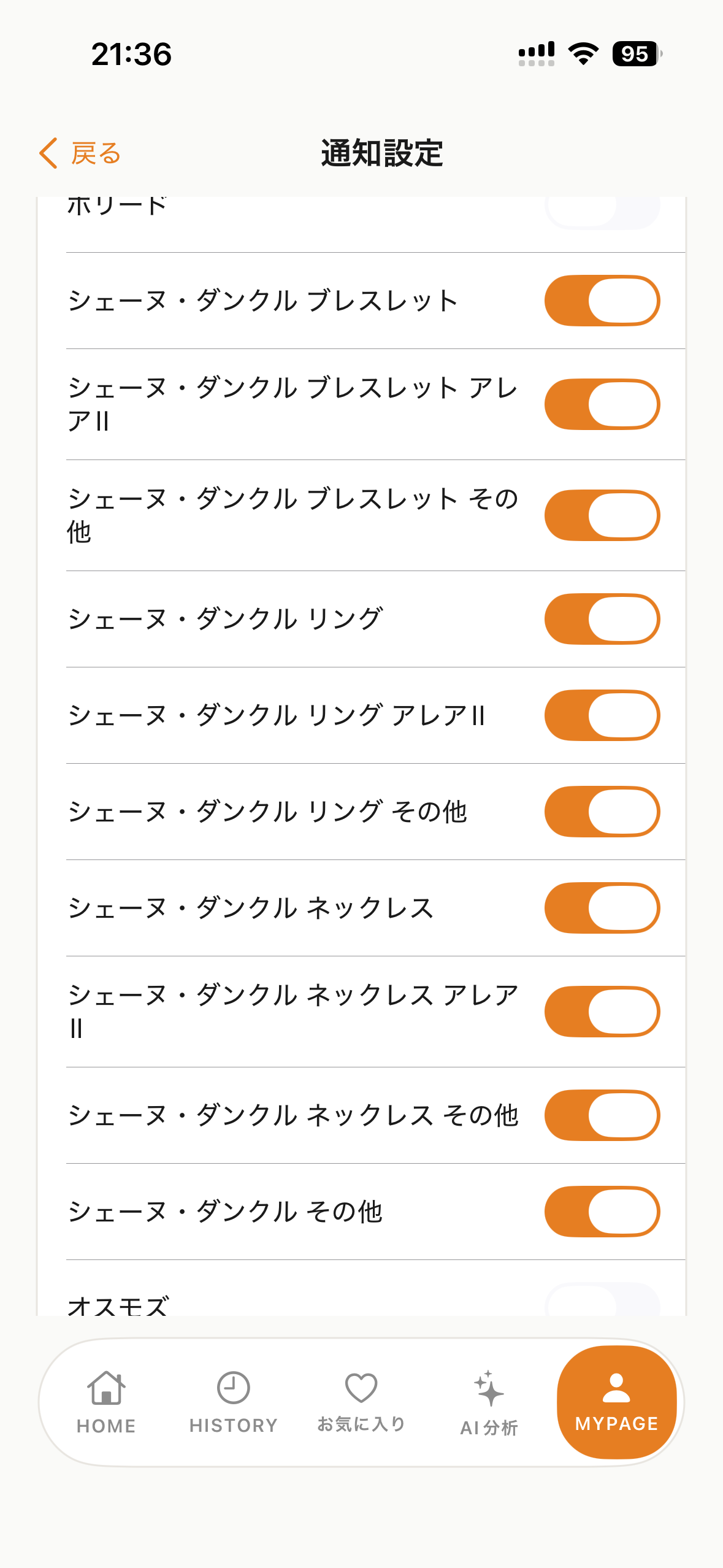Switch to the お気に入り tab label

[361, 1424]
